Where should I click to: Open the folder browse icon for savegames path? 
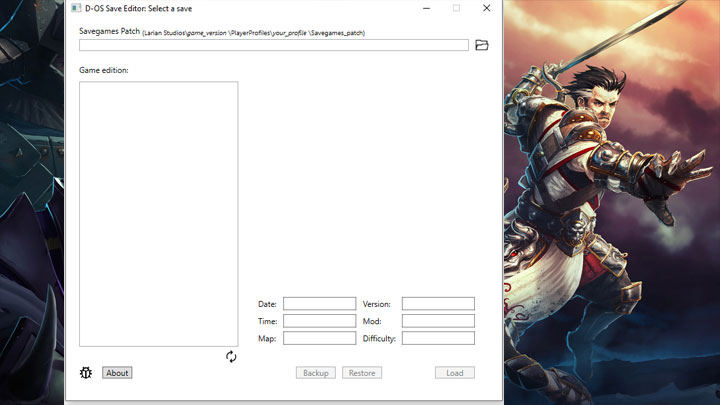481,45
